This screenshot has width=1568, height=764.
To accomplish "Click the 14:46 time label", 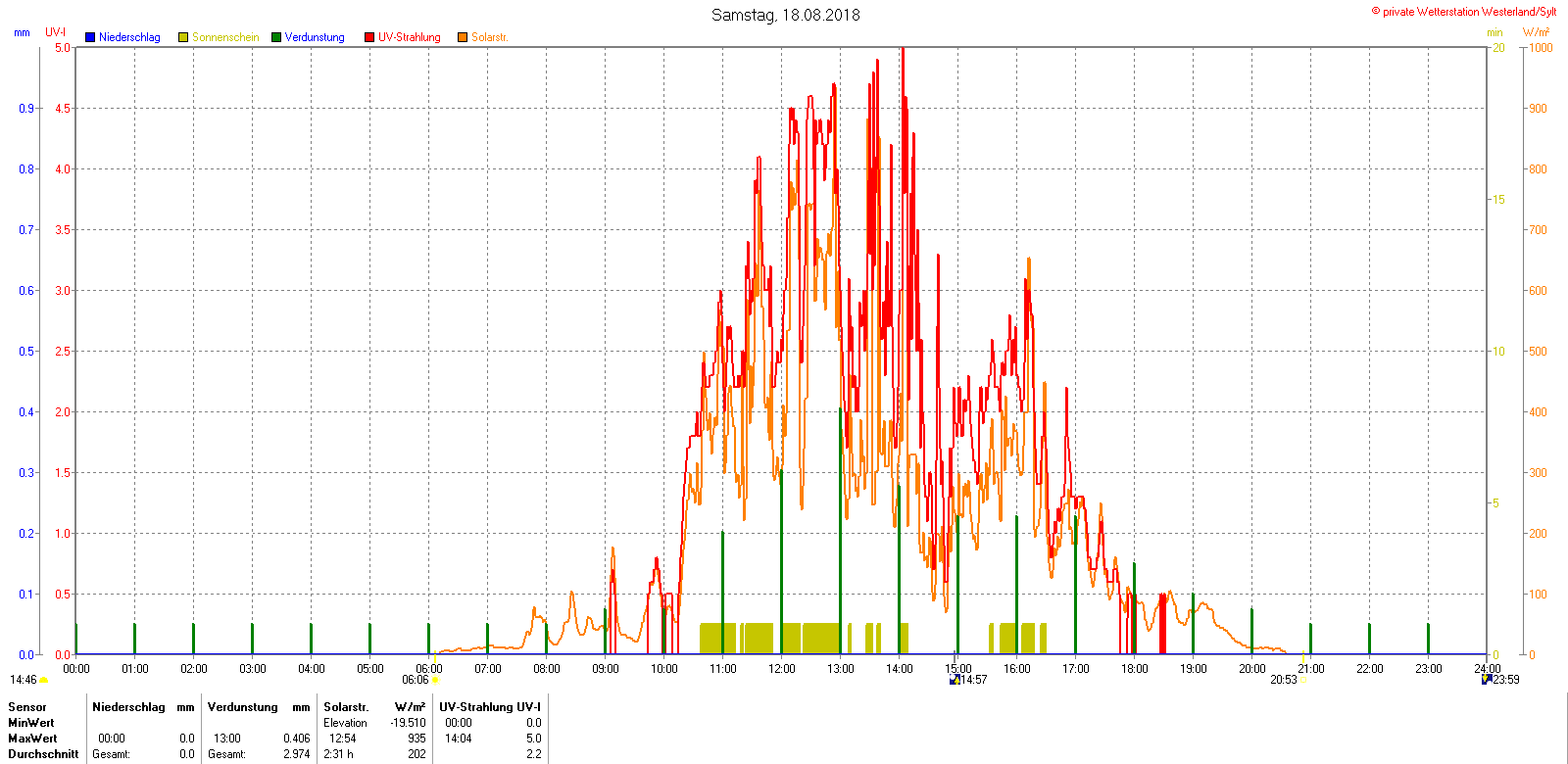I will [24, 680].
